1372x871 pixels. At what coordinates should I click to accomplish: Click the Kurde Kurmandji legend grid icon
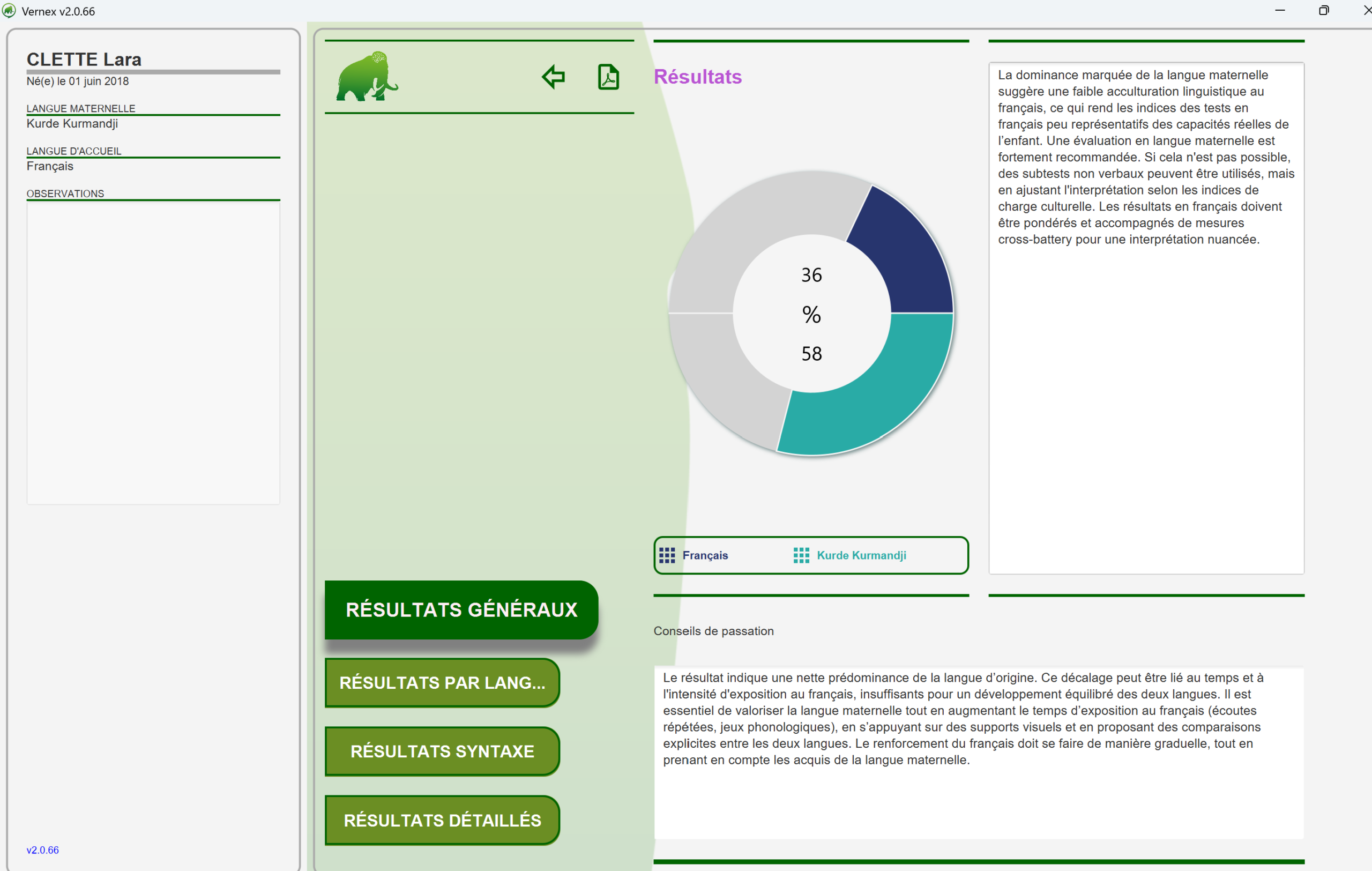coord(801,555)
